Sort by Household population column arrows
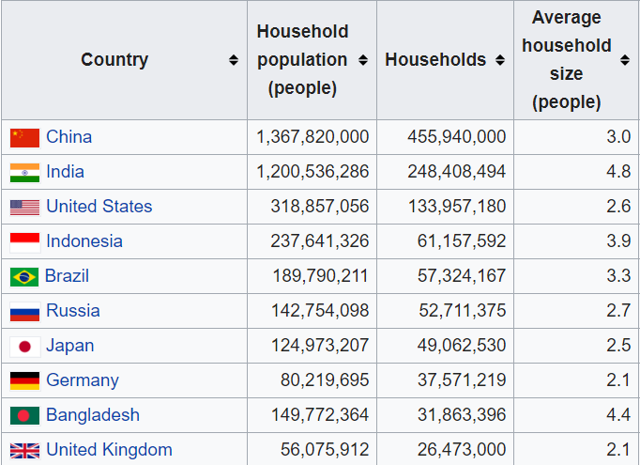 [x=362, y=60]
